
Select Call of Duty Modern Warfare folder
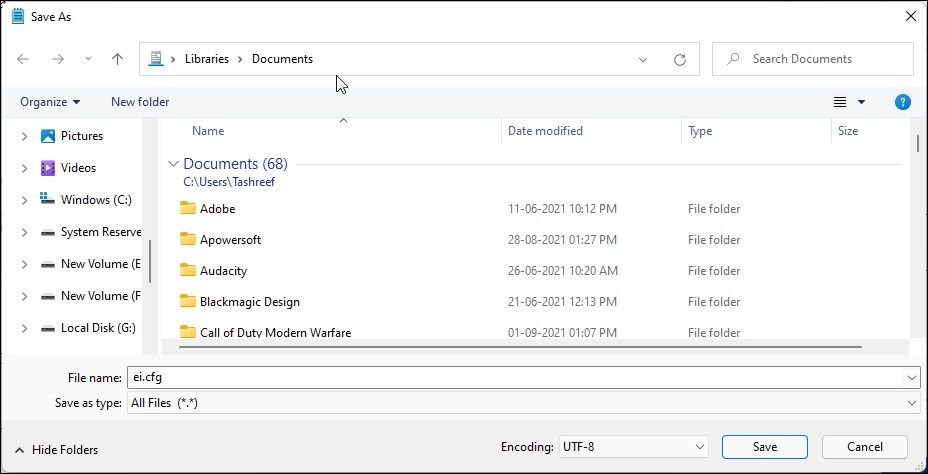275,332
